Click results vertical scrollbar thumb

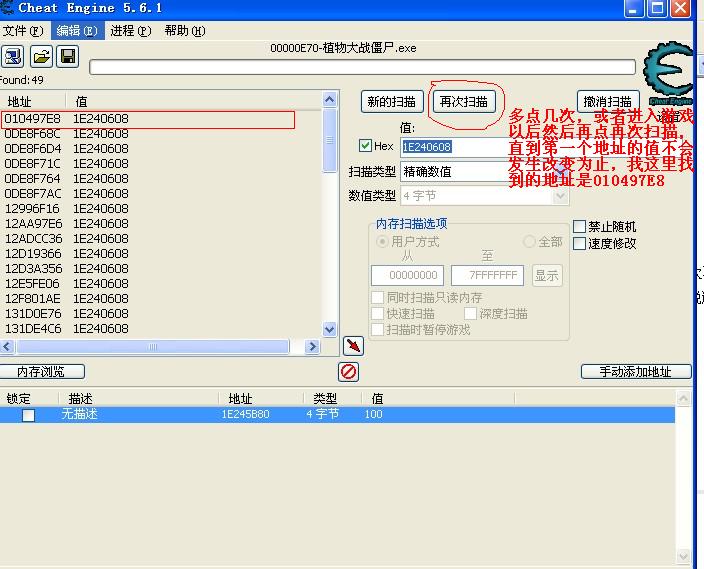tap(330, 140)
